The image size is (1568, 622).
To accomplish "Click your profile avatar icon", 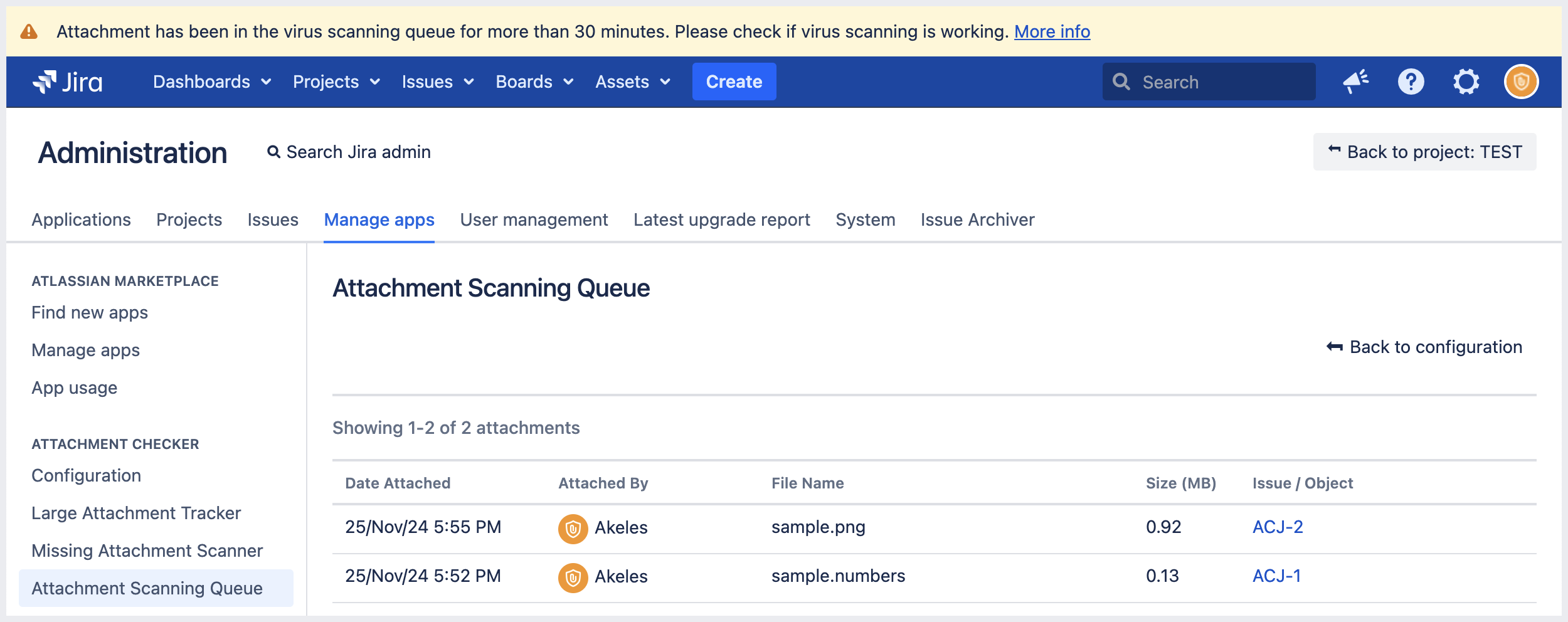I will [1522, 81].
